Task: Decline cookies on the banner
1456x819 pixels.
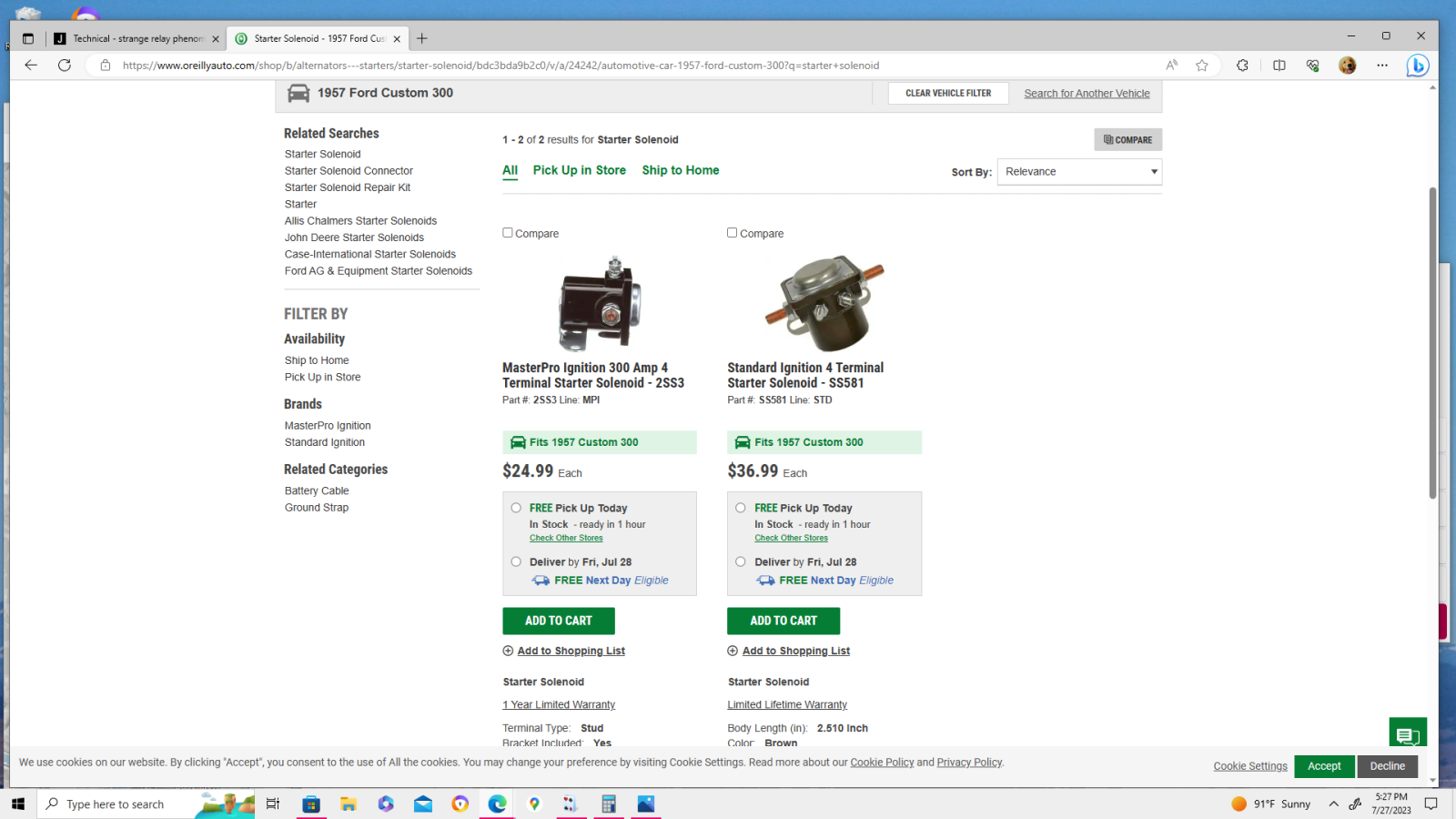Action: [x=1388, y=766]
